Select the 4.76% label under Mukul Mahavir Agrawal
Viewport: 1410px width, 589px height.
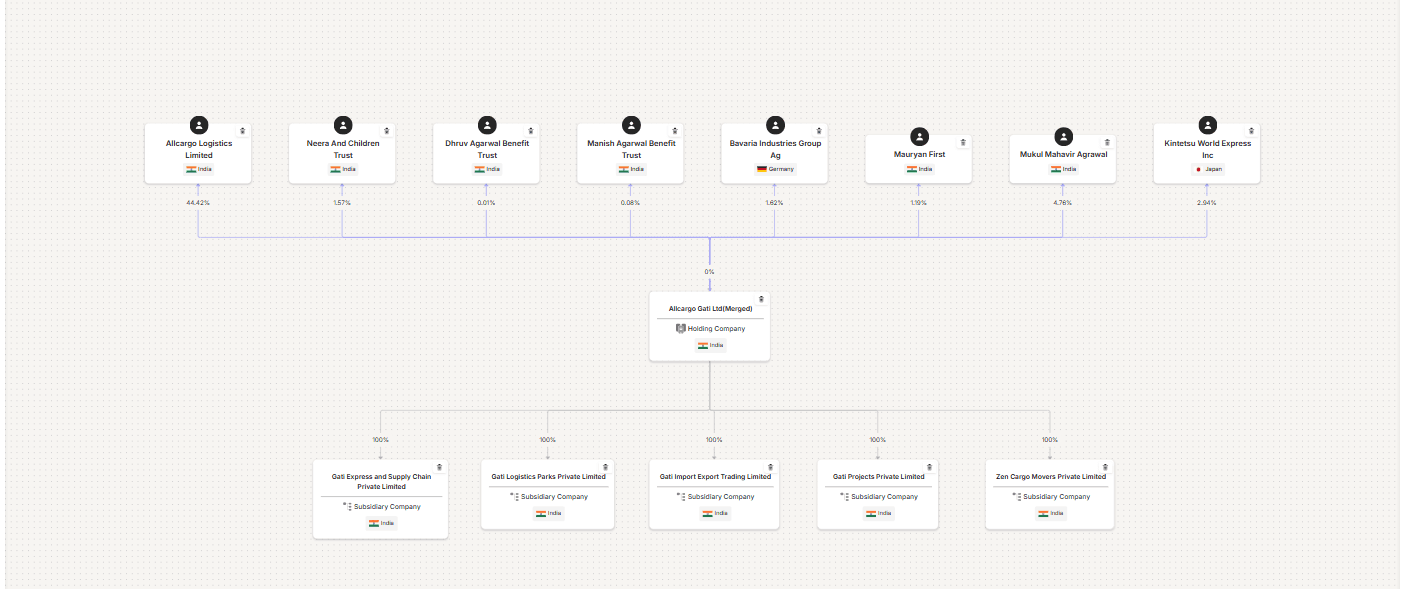click(1062, 203)
